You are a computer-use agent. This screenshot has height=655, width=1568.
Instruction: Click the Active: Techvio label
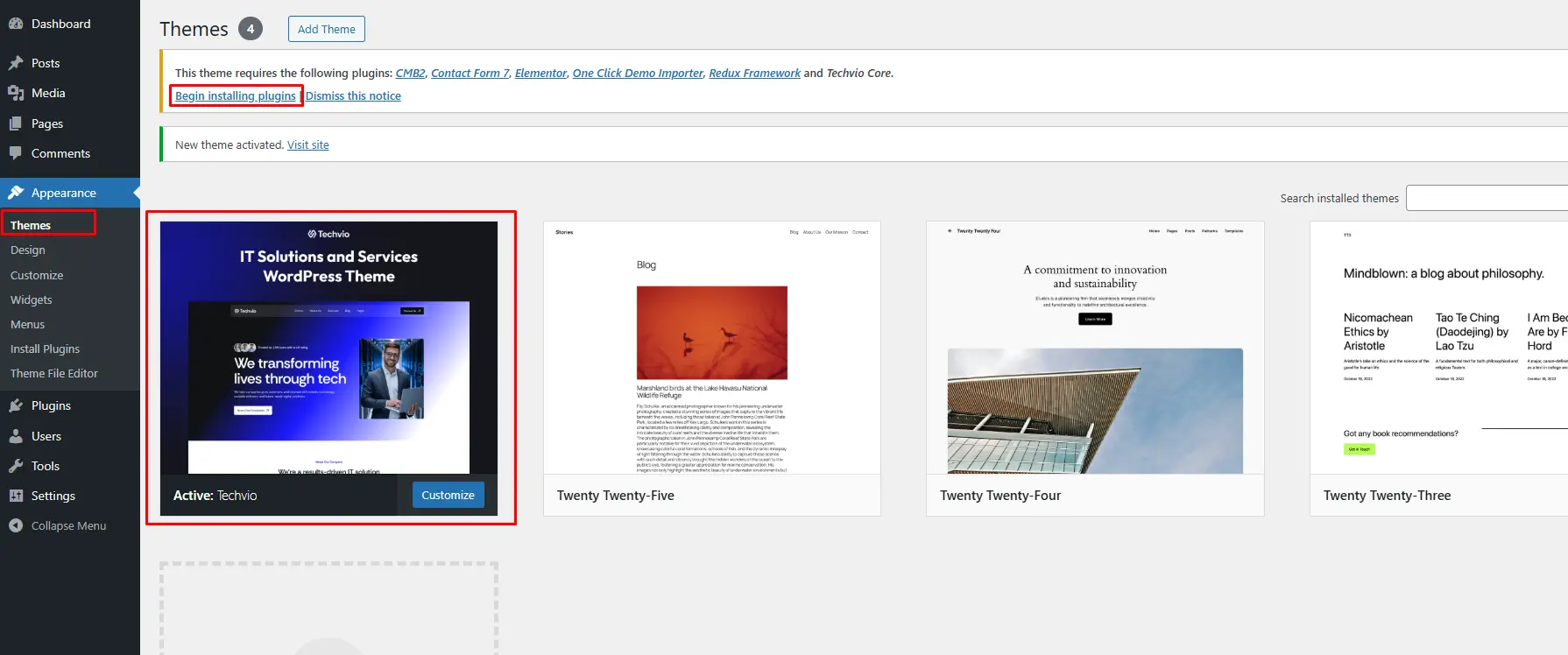point(215,495)
